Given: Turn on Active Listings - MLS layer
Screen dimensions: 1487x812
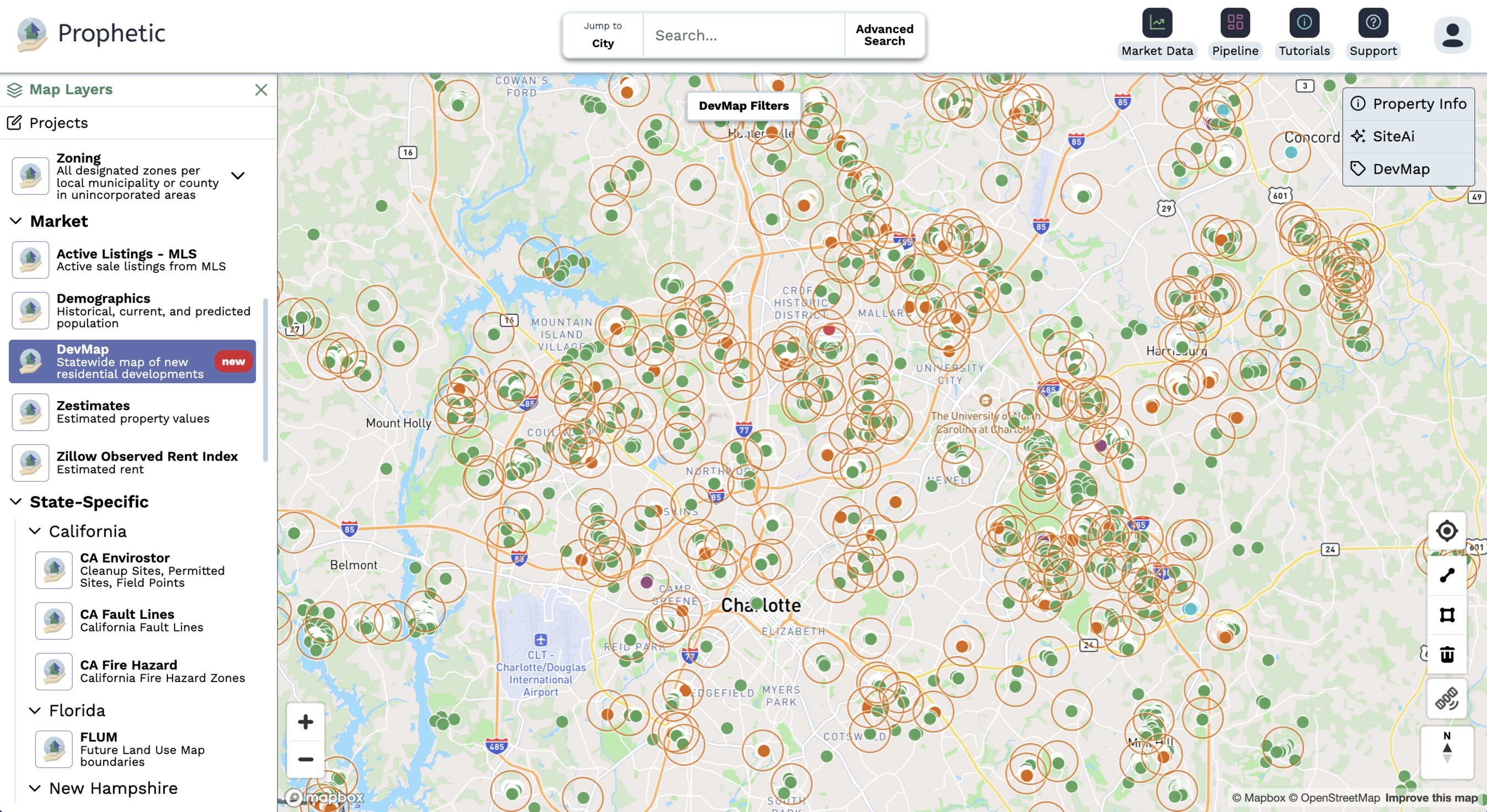Looking at the screenshot, I should [x=132, y=260].
